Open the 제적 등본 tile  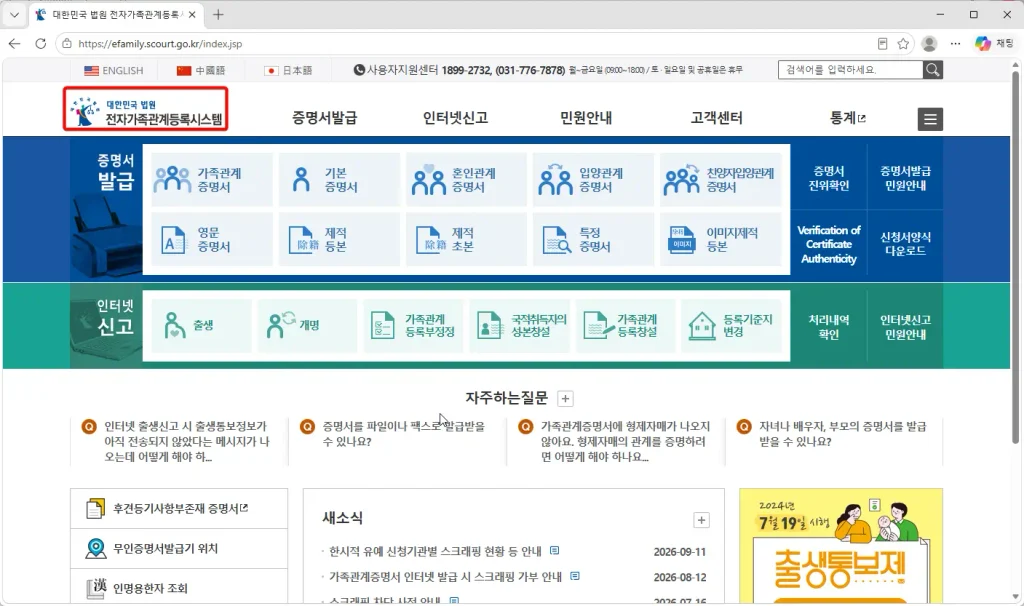click(x=339, y=239)
